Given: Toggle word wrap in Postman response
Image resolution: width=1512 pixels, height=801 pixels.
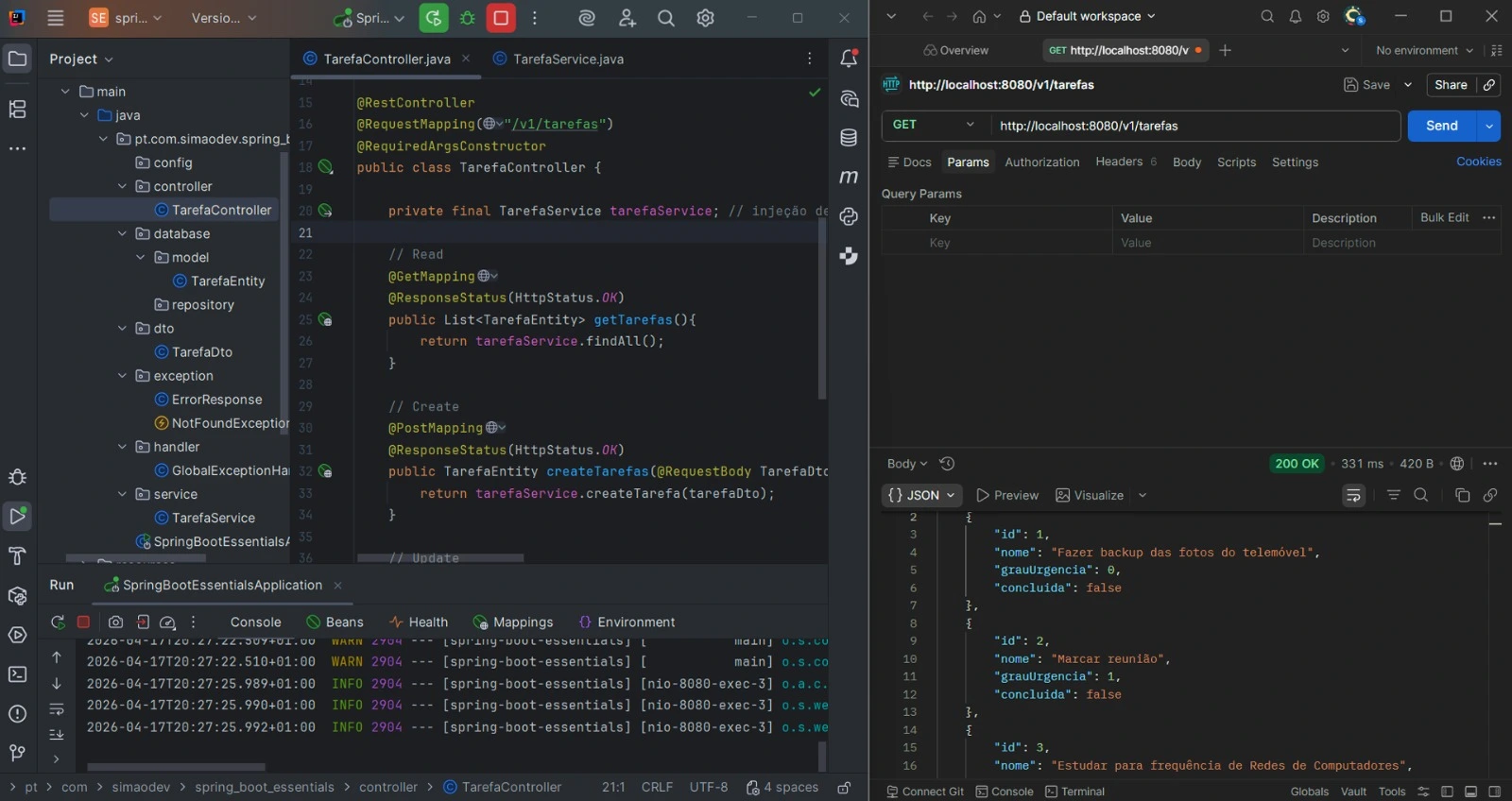Looking at the screenshot, I should tap(1353, 495).
